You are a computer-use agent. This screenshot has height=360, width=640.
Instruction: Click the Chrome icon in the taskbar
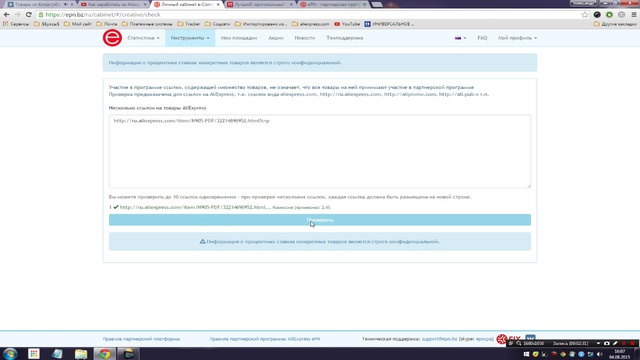pos(104,353)
